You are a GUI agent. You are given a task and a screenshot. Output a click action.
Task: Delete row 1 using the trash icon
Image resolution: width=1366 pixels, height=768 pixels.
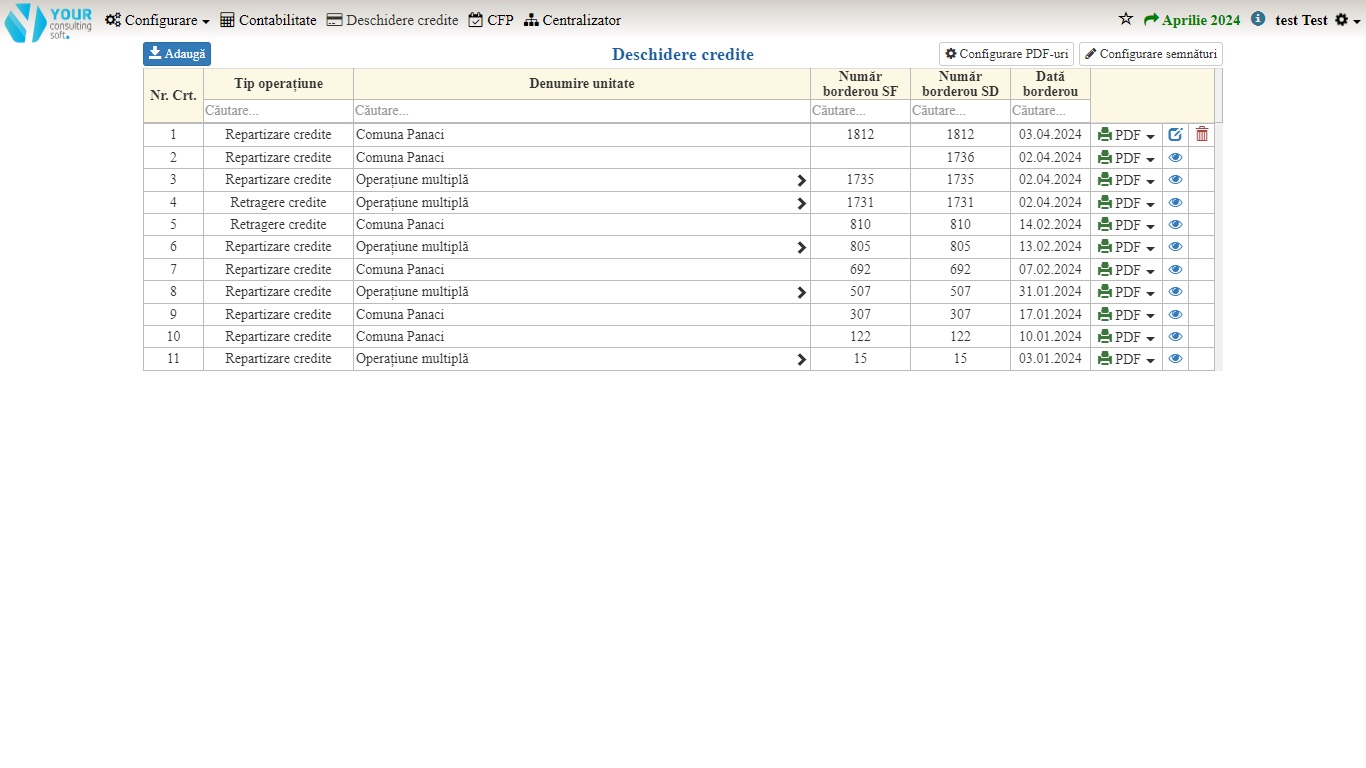pos(1202,135)
